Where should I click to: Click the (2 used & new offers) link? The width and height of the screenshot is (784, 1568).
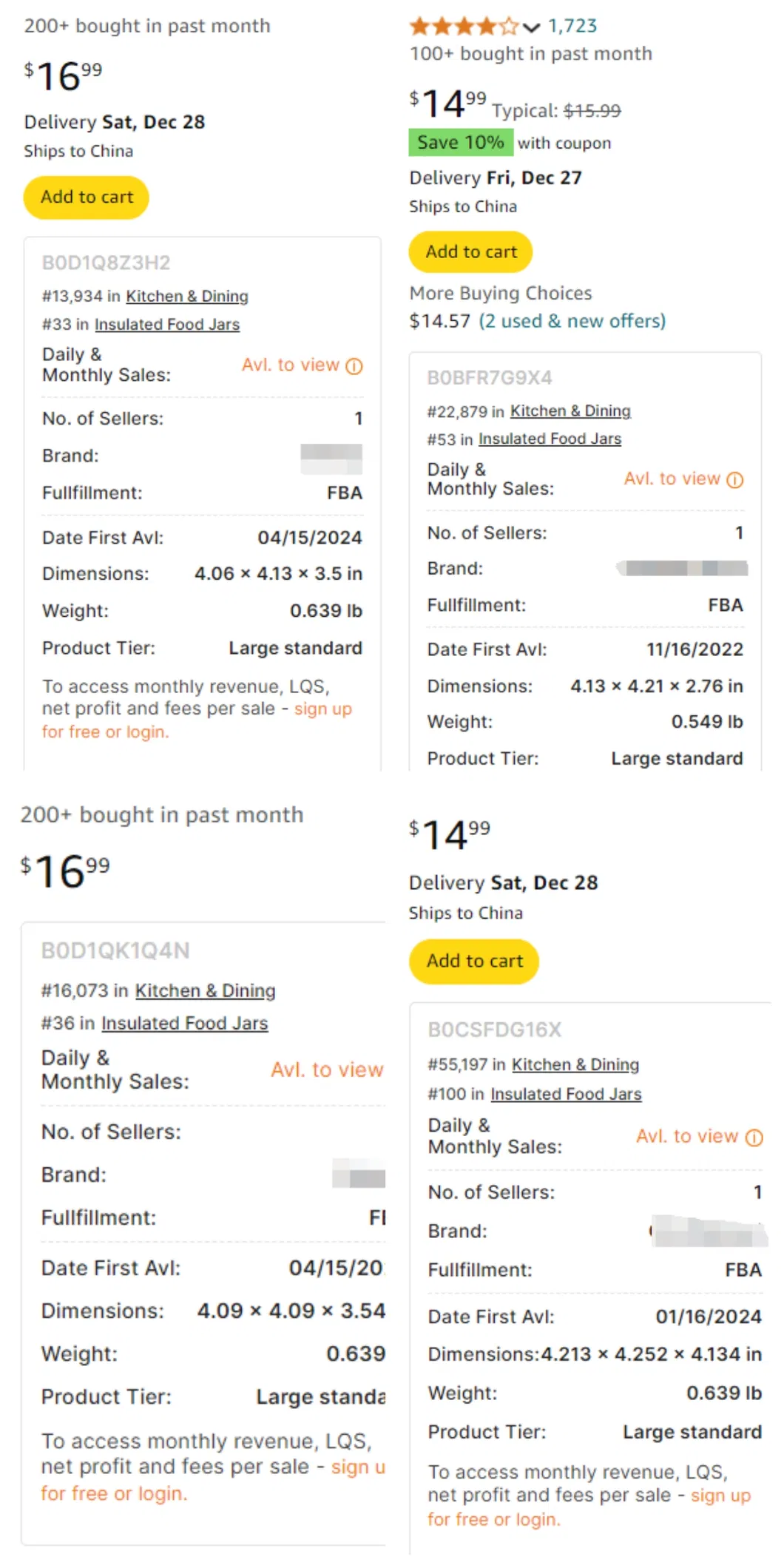pyautogui.click(x=573, y=321)
